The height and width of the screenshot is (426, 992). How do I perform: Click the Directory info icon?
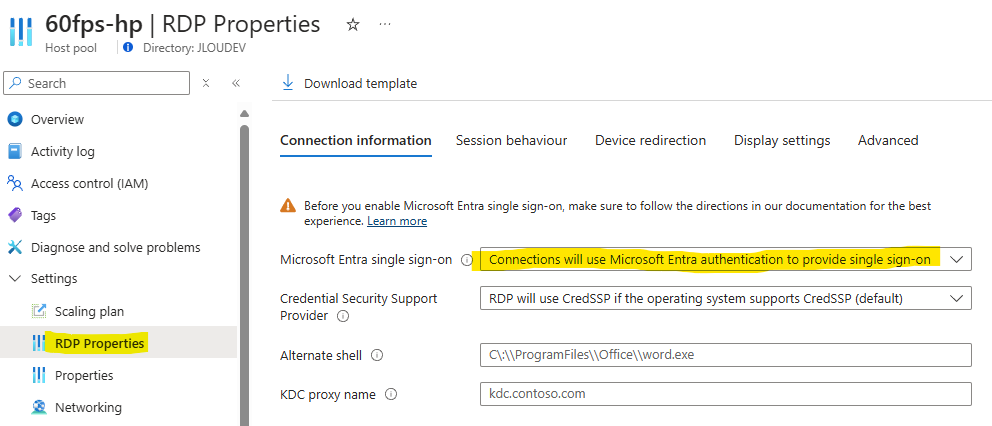point(128,47)
